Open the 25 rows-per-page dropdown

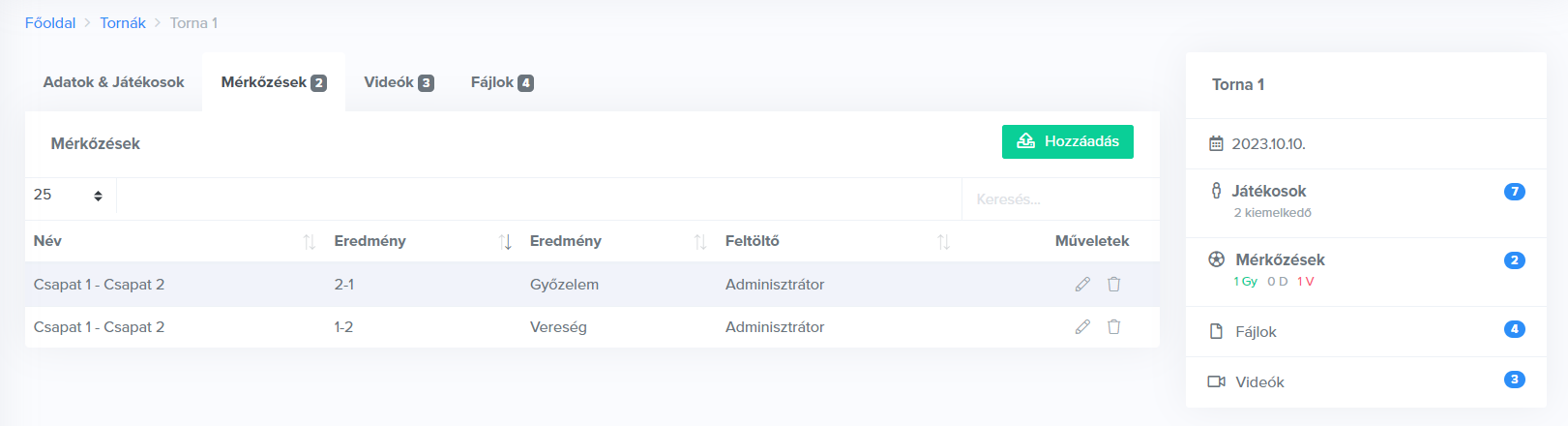pyautogui.click(x=69, y=196)
